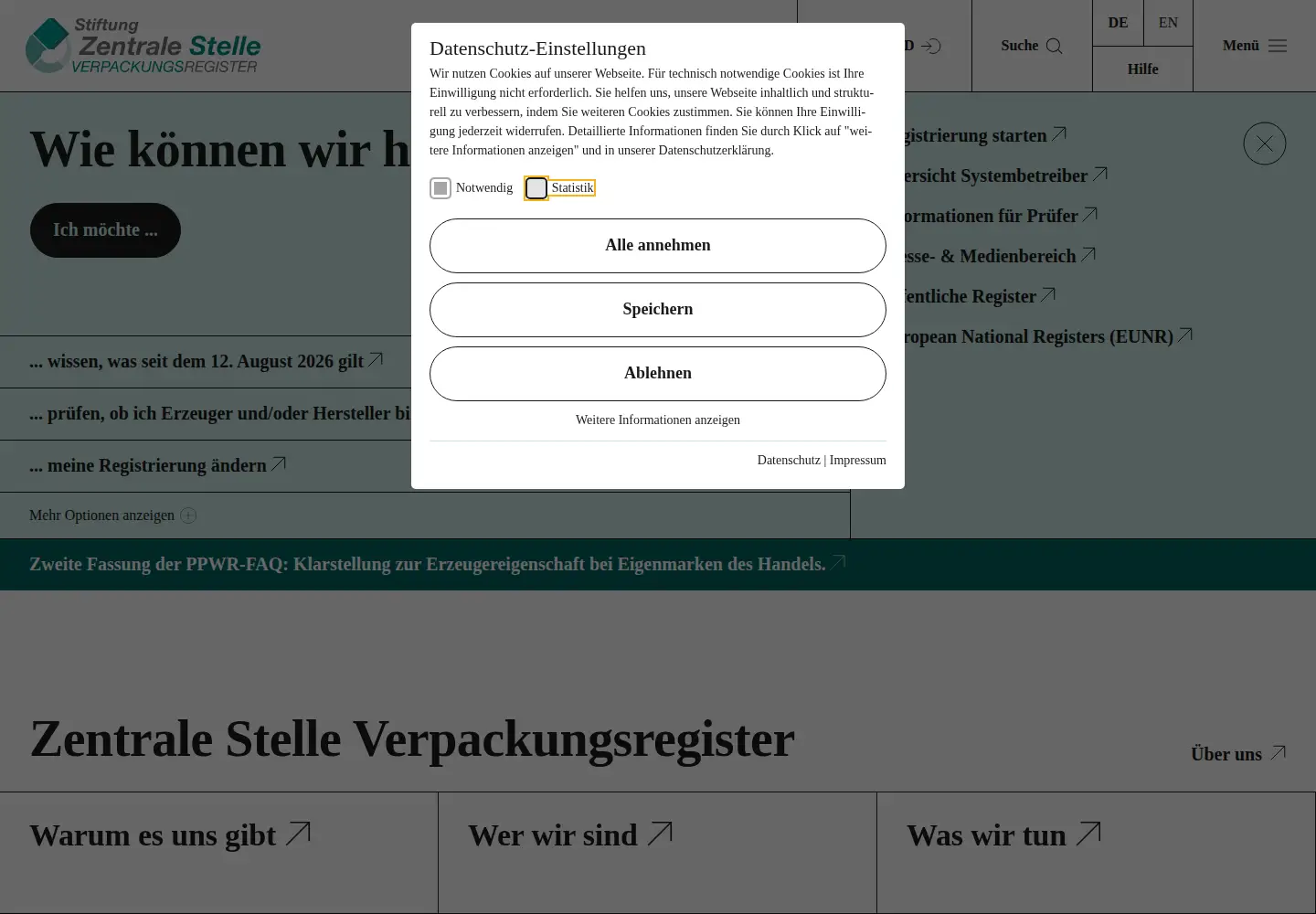
Task: Click the Alle annehmen button
Action: (x=658, y=246)
